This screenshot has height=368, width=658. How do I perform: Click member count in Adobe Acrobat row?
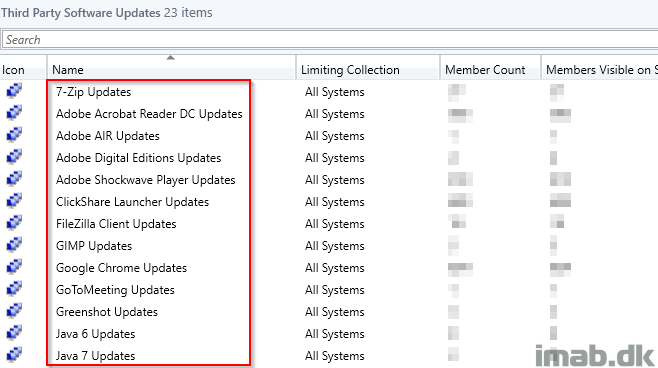(x=460, y=115)
